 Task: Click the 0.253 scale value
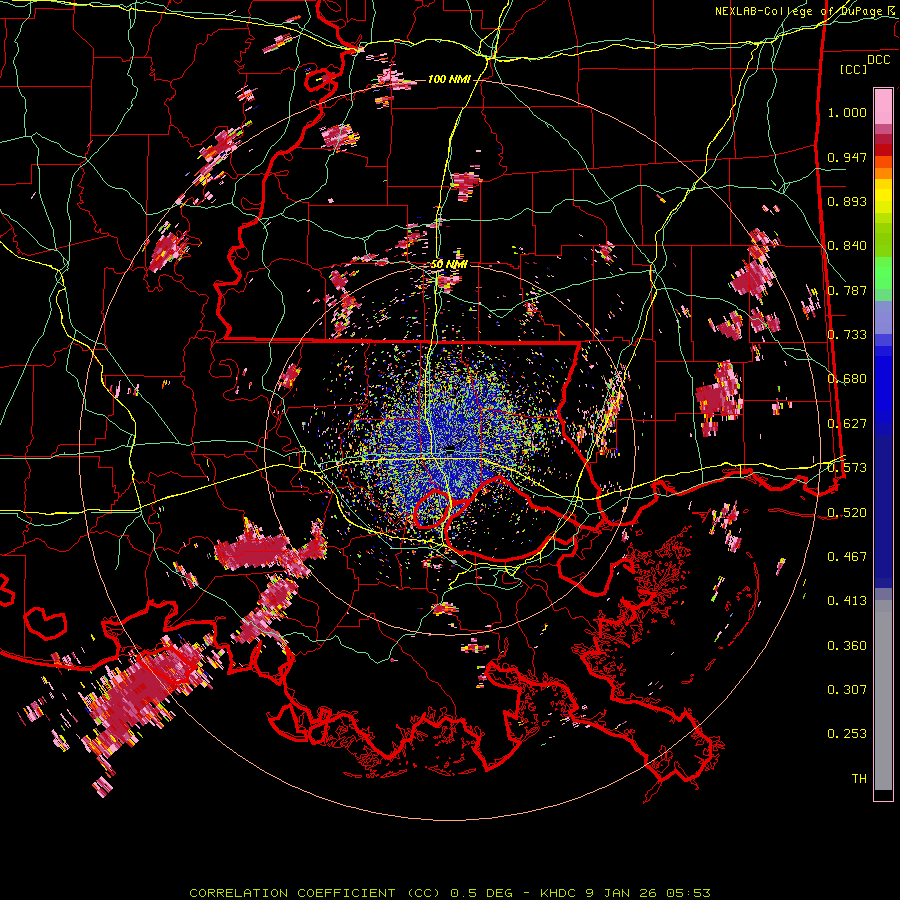[x=847, y=734]
